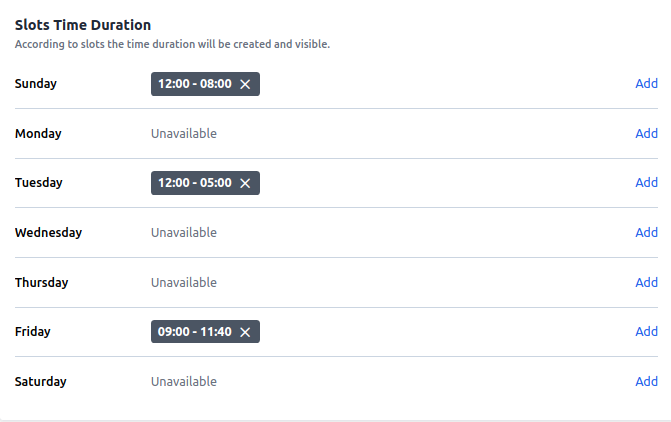Add a Wednesday time slot
This screenshot has width=671, height=422.
pos(646,233)
